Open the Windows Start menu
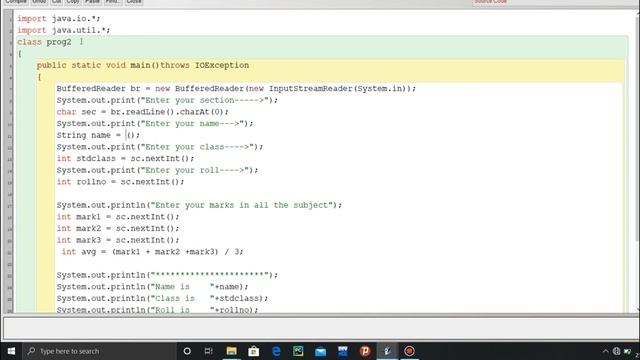640x360 pixels. click(11, 351)
